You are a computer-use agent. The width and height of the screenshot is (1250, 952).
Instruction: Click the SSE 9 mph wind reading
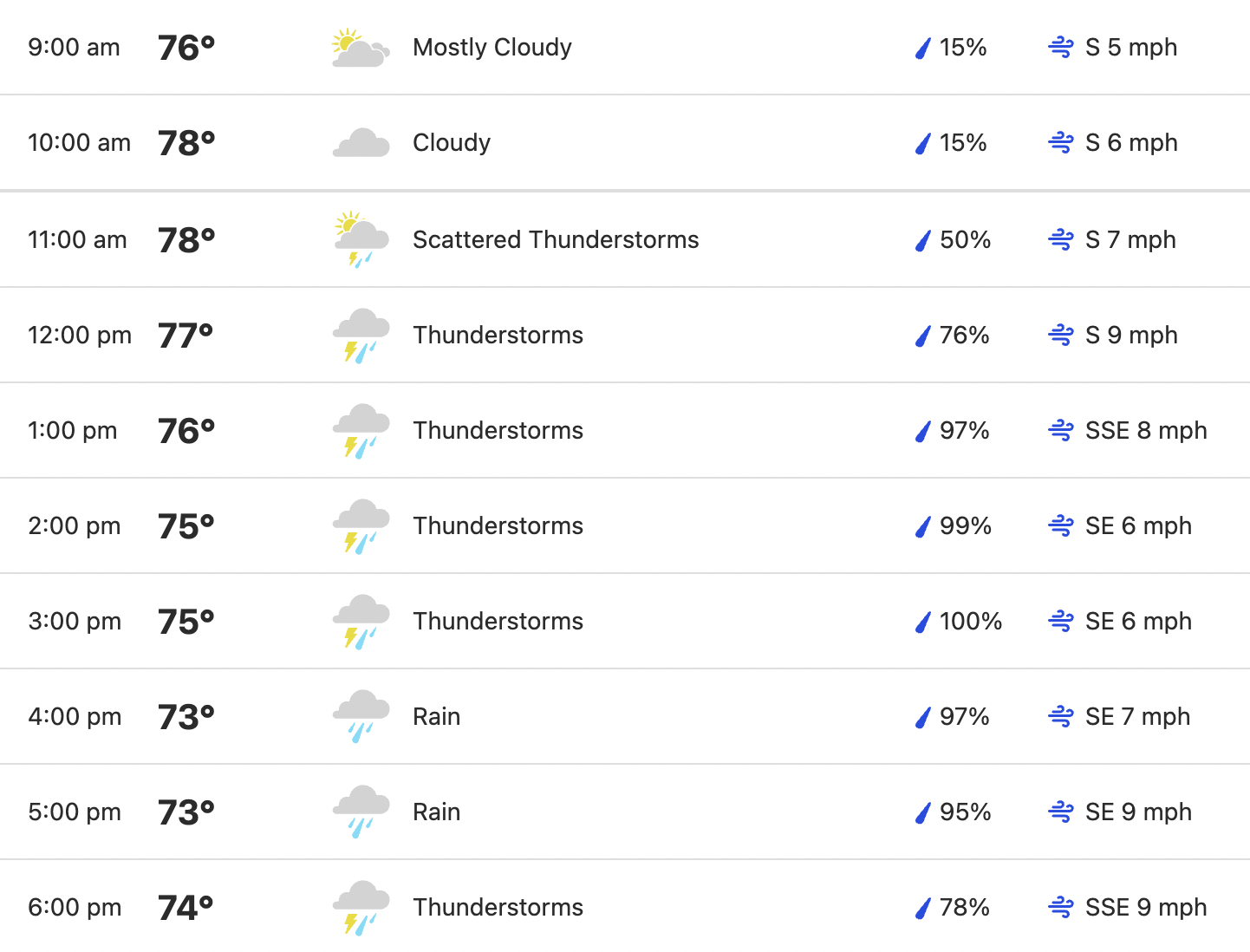pyautogui.click(x=1146, y=908)
